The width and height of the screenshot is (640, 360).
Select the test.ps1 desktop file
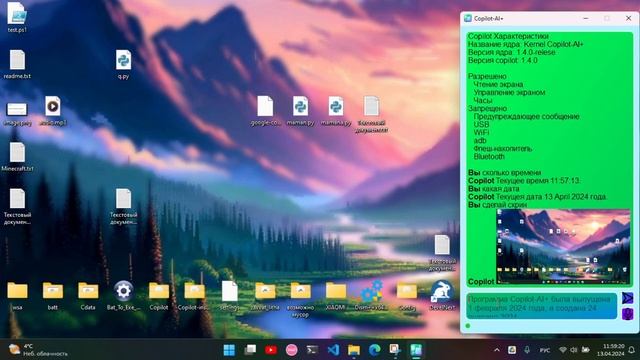click(x=17, y=18)
